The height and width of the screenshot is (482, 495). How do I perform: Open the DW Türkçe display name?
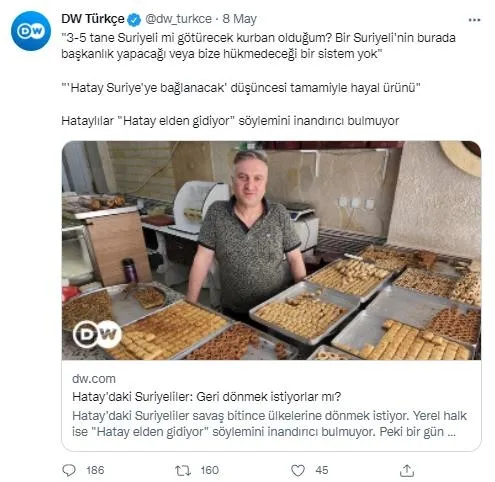point(93,19)
